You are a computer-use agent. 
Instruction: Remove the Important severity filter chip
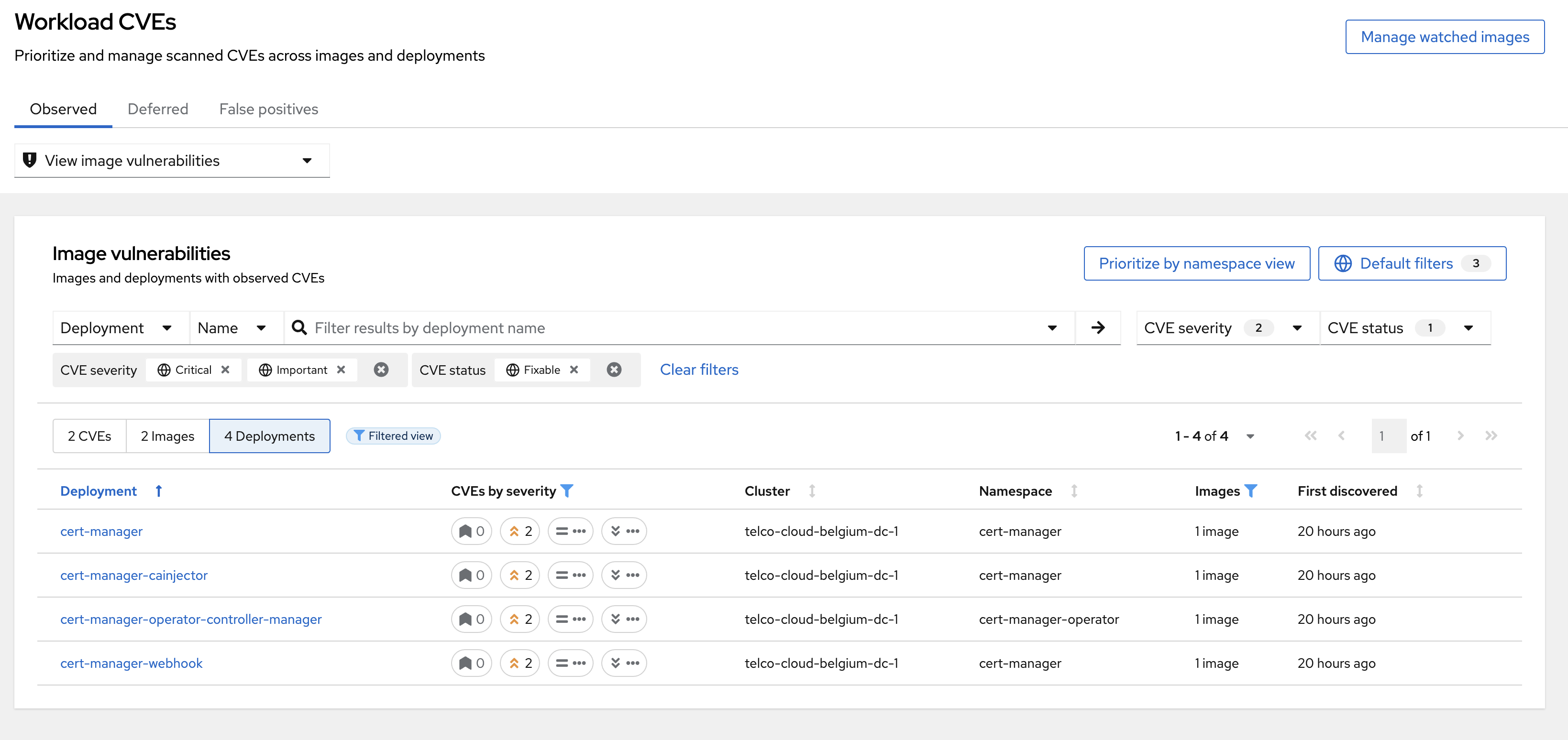tap(341, 370)
